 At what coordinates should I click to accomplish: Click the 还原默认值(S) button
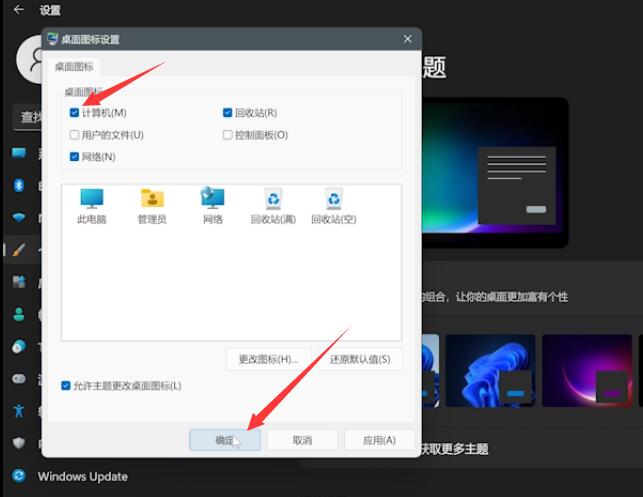(x=360, y=359)
